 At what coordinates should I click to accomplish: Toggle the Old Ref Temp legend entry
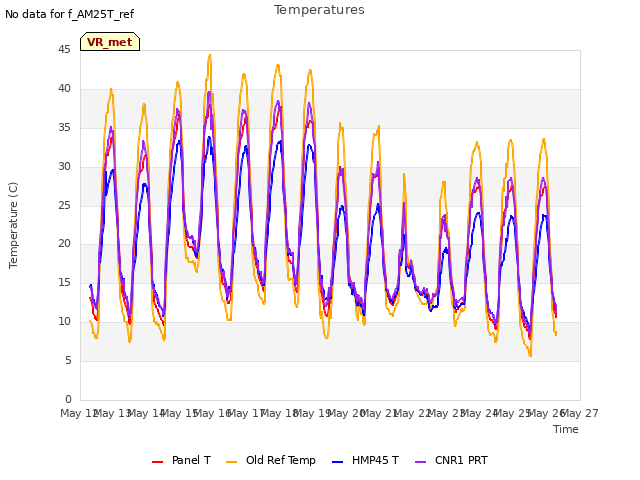pyautogui.click(x=271, y=460)
